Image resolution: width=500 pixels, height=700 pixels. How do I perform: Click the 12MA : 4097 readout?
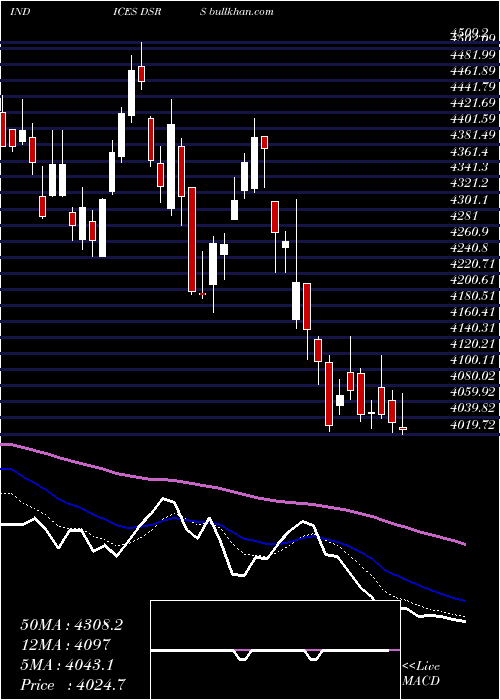pyautogui.click(x=66, y=645)
